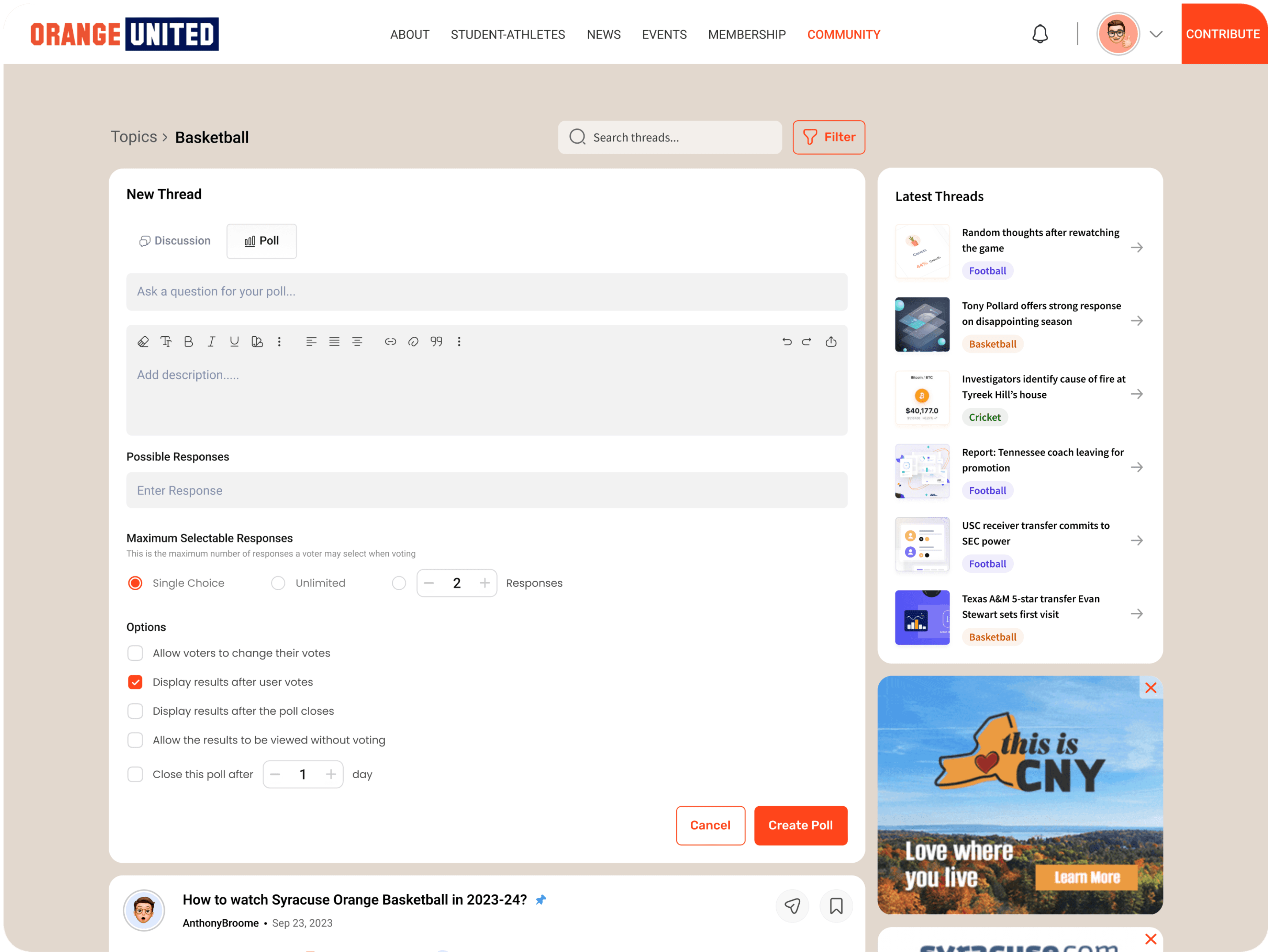The image size is (1268, 952).
Task: Toggle bold formatting in the editor
Action: click(189, 341)
